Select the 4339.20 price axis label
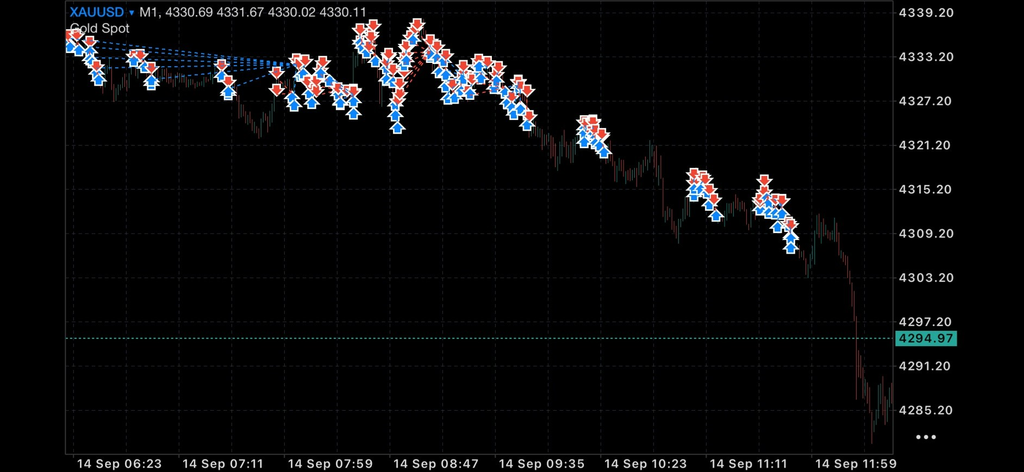 point(925,12)
